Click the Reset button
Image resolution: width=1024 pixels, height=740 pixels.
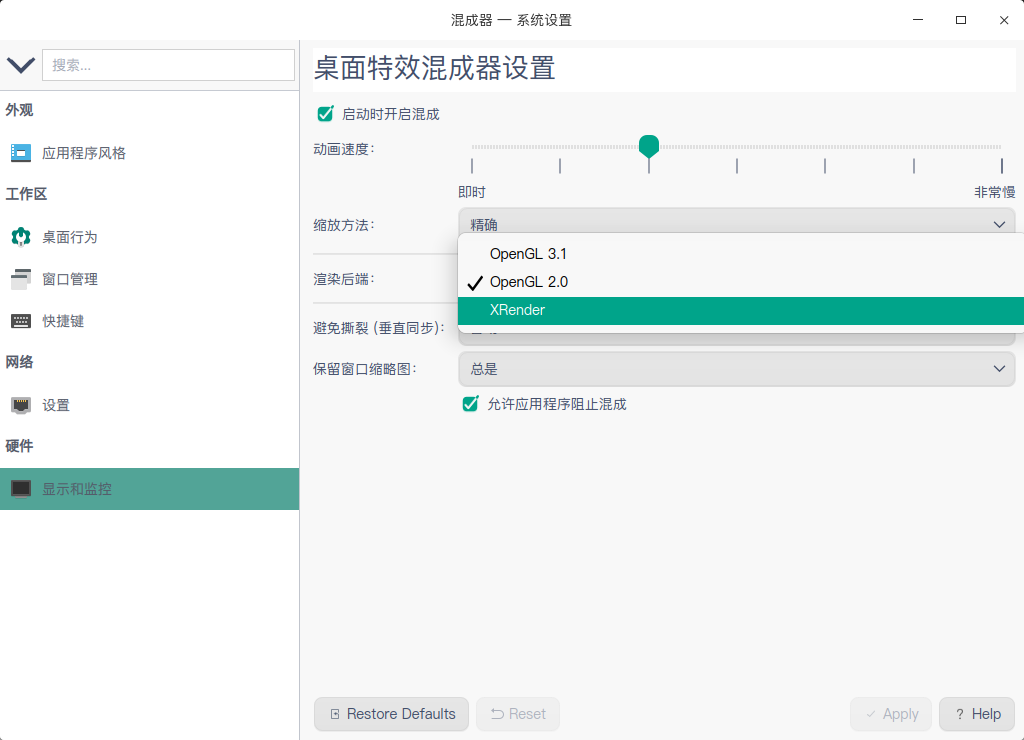pyautogui.click(x=518, y=714)
